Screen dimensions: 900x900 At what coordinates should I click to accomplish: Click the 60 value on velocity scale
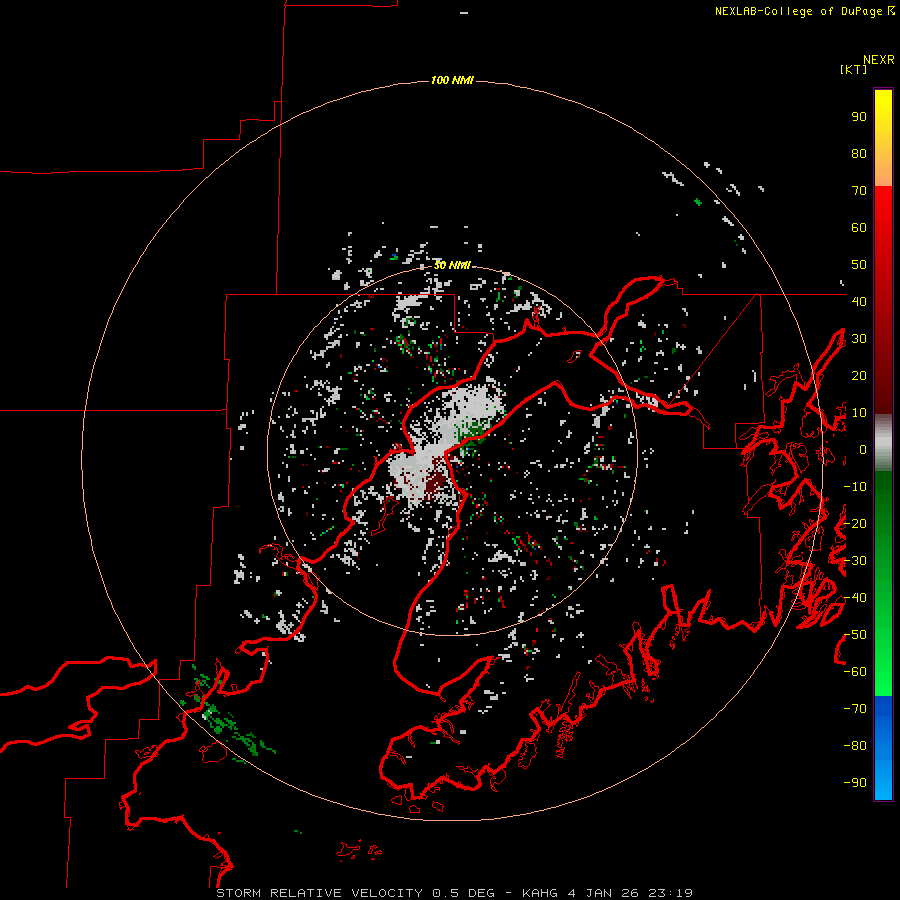pyautogui.click(x=859, y=228)
